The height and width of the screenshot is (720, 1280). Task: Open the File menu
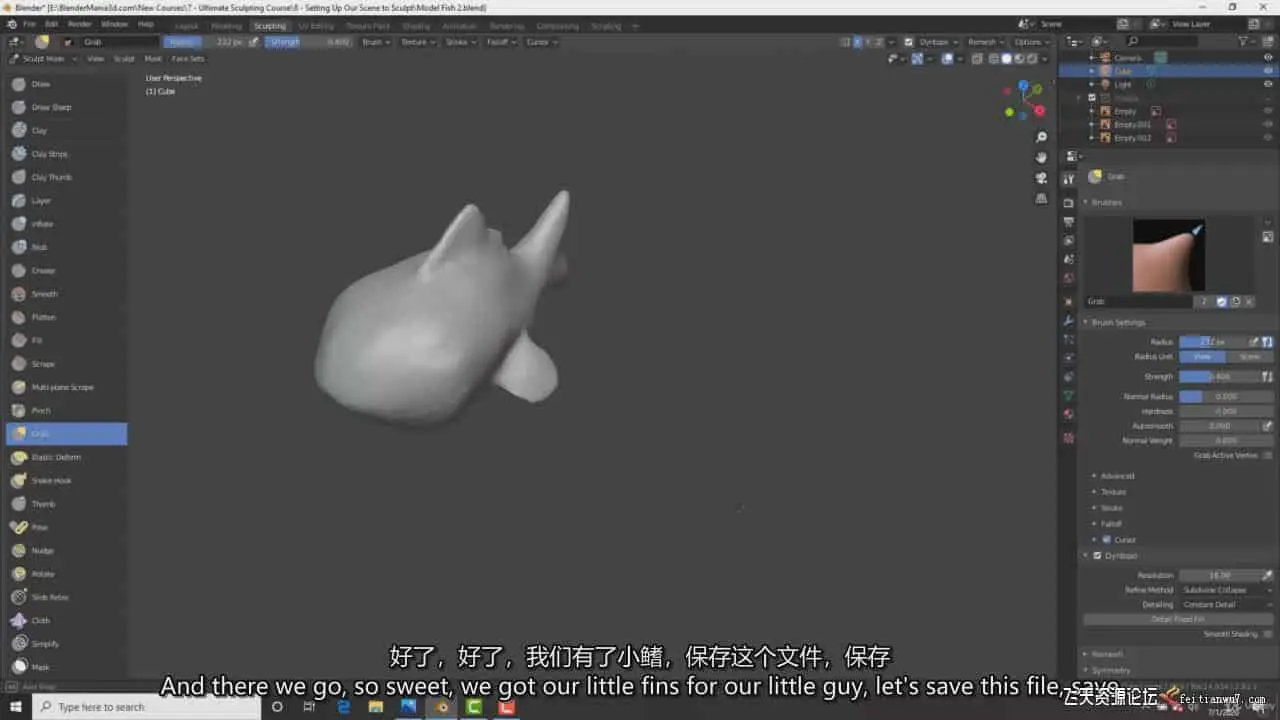pos(29,23)
